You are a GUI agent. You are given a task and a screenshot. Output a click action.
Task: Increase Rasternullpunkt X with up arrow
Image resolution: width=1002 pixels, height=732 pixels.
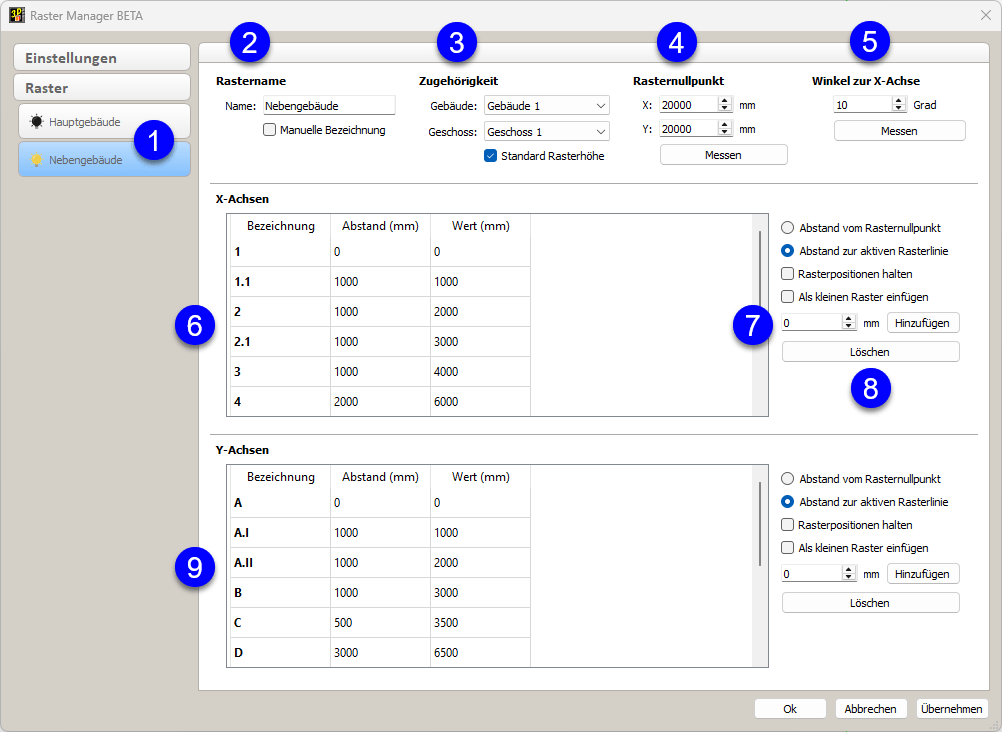tap(725, 100)
